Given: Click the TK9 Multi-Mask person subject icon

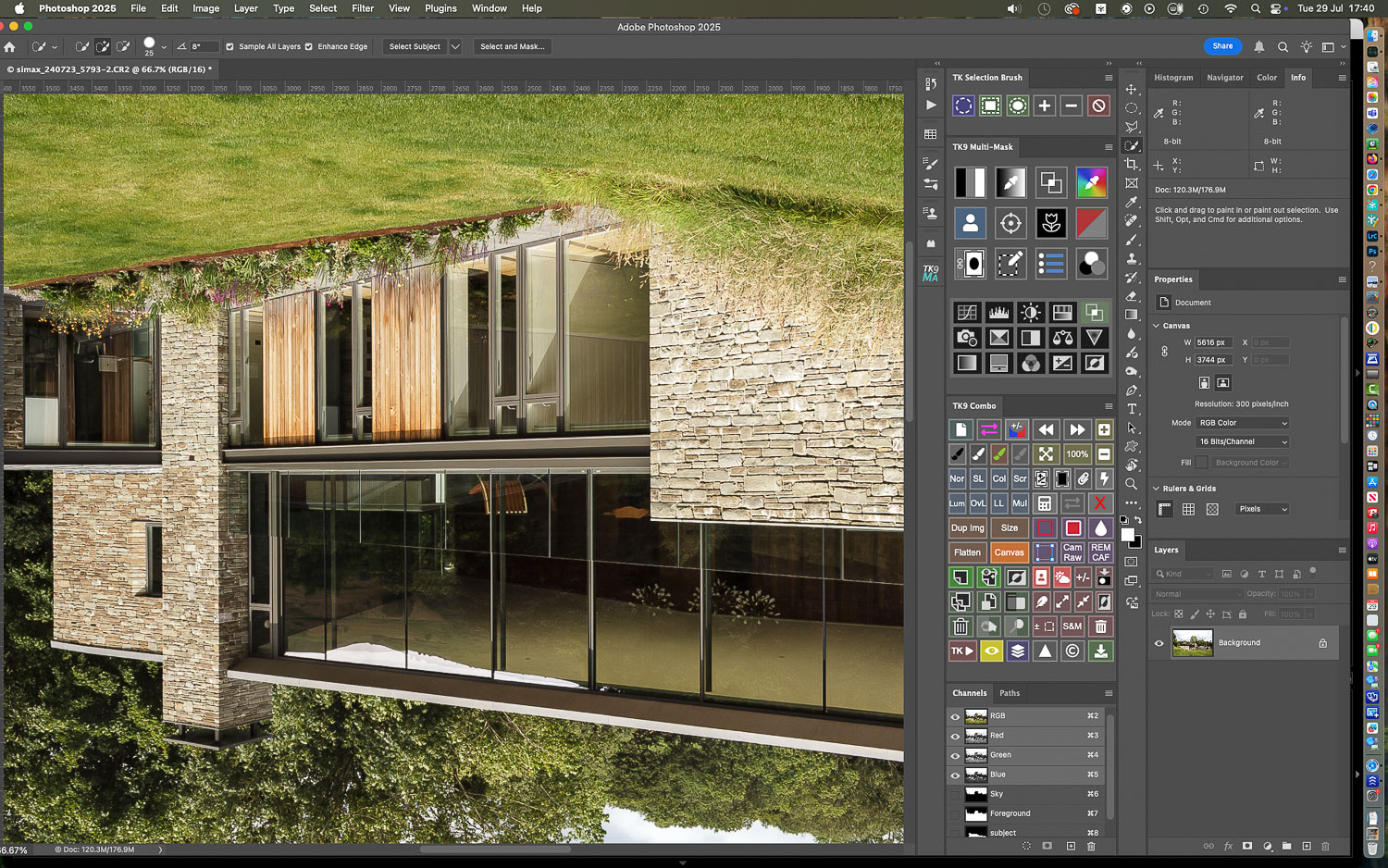Looking at the screenshot, I should click(970, 223).
